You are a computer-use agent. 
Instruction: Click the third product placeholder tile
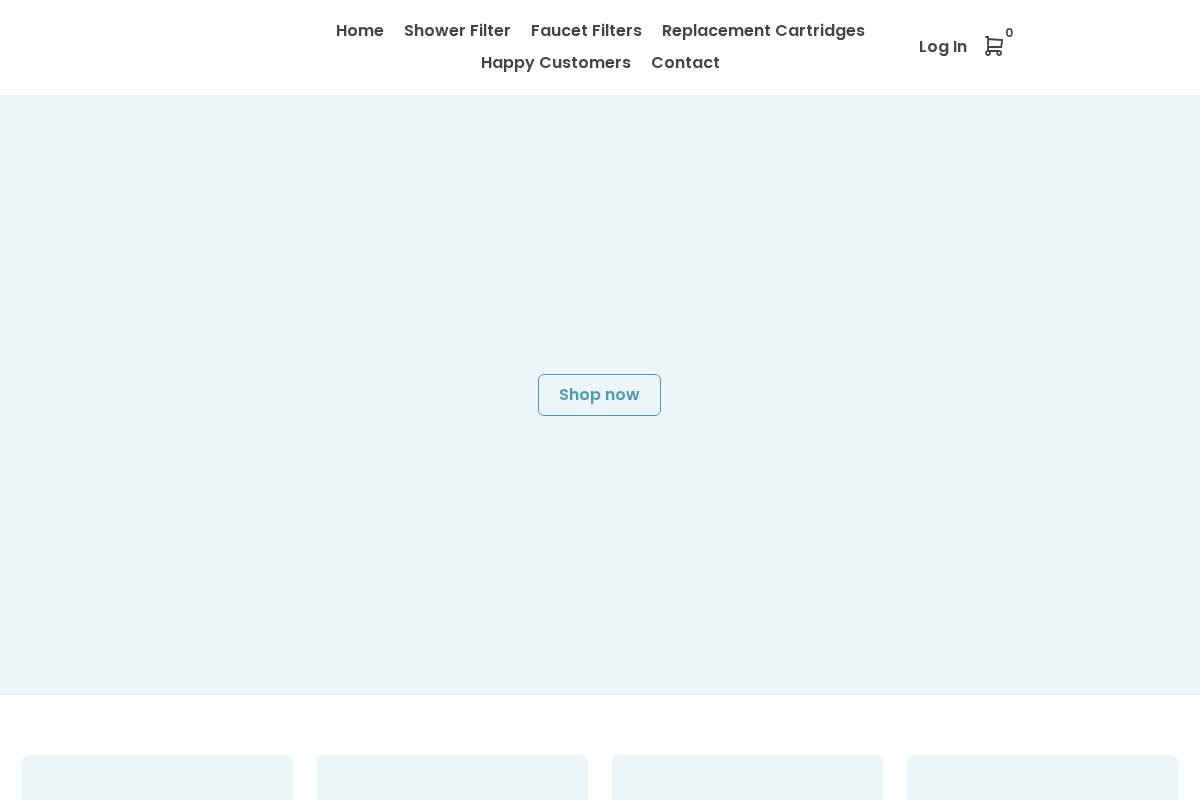[x=747, y=780]
